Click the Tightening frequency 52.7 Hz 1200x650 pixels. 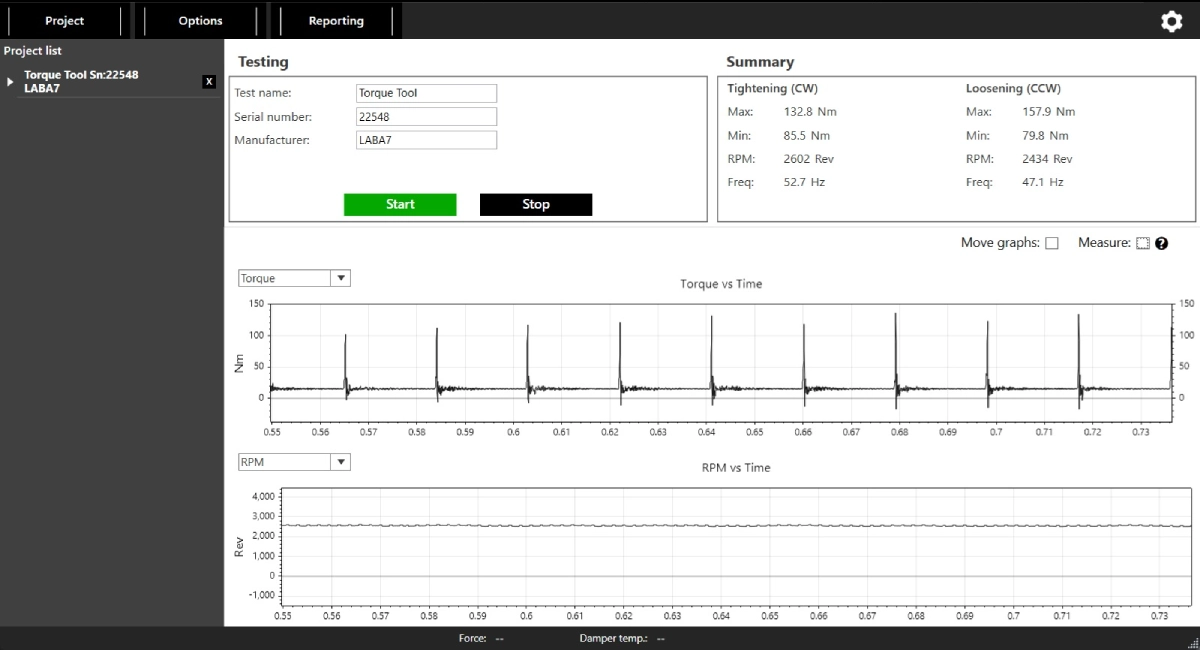coord(804,182)
